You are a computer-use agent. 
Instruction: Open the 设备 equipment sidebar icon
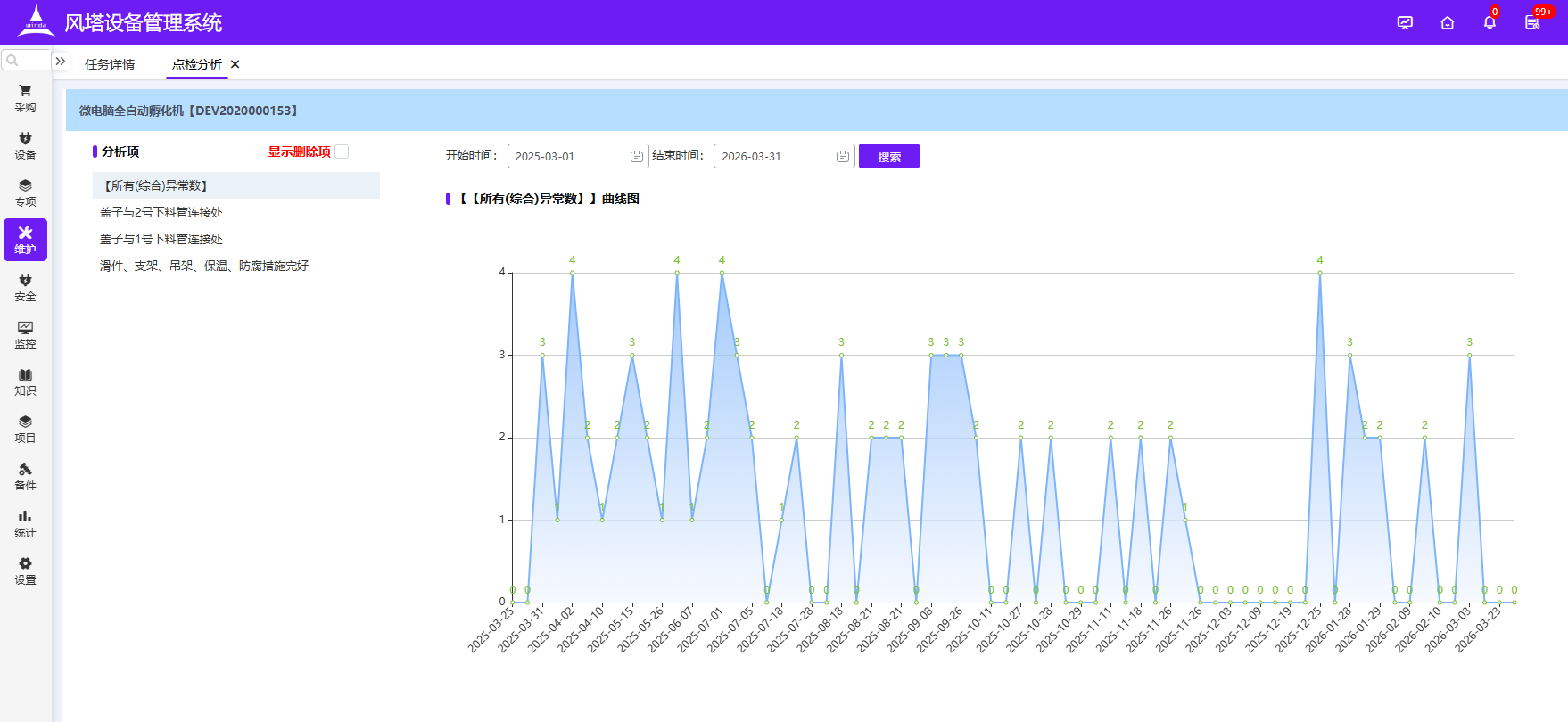point(25,144)
